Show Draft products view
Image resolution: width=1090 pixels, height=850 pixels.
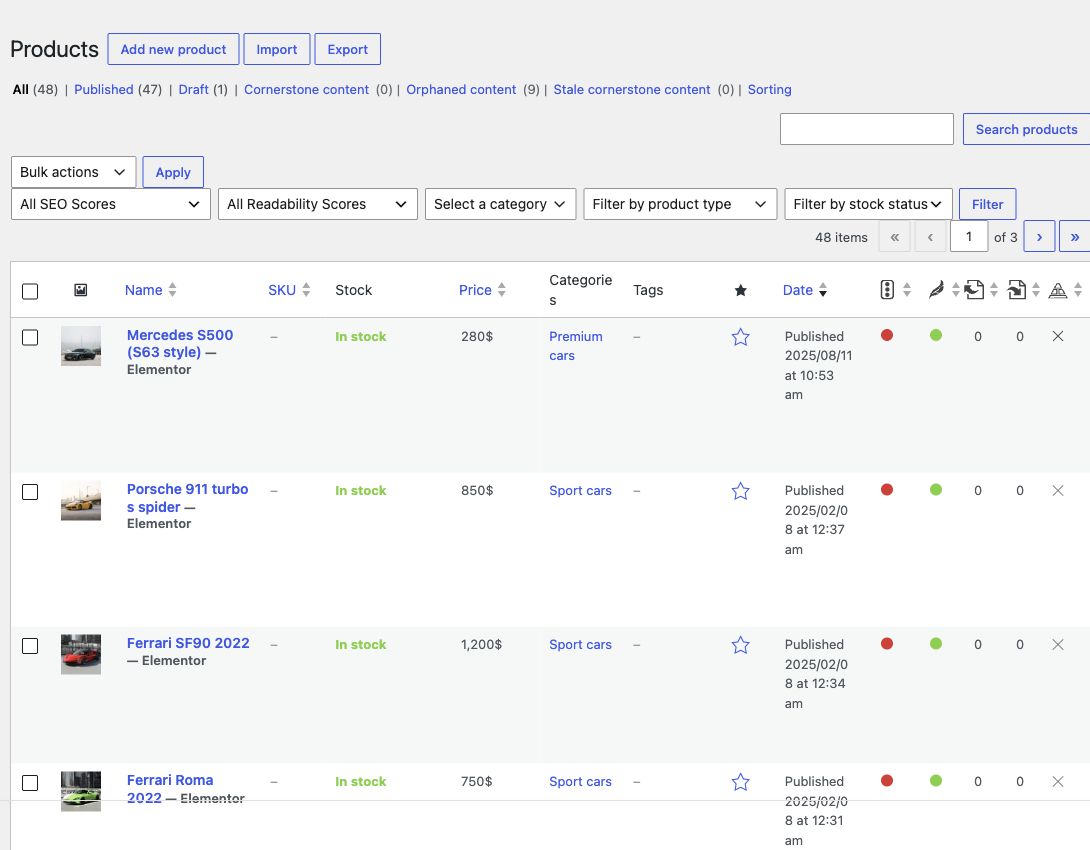pos(193,90)
